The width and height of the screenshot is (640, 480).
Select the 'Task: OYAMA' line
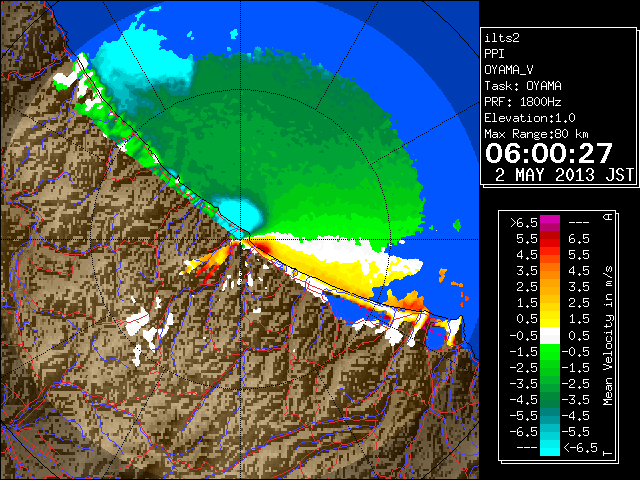pyautogui.click(x=523, y=86)
